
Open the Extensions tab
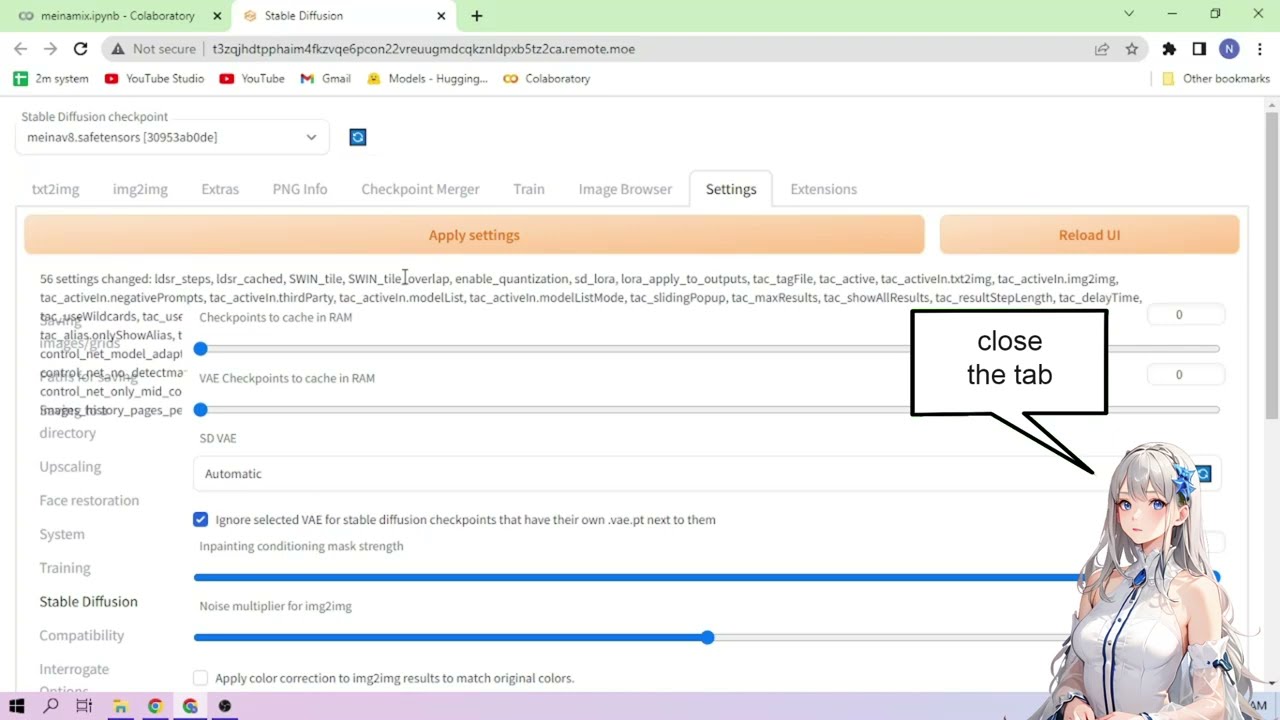(823, 189)
